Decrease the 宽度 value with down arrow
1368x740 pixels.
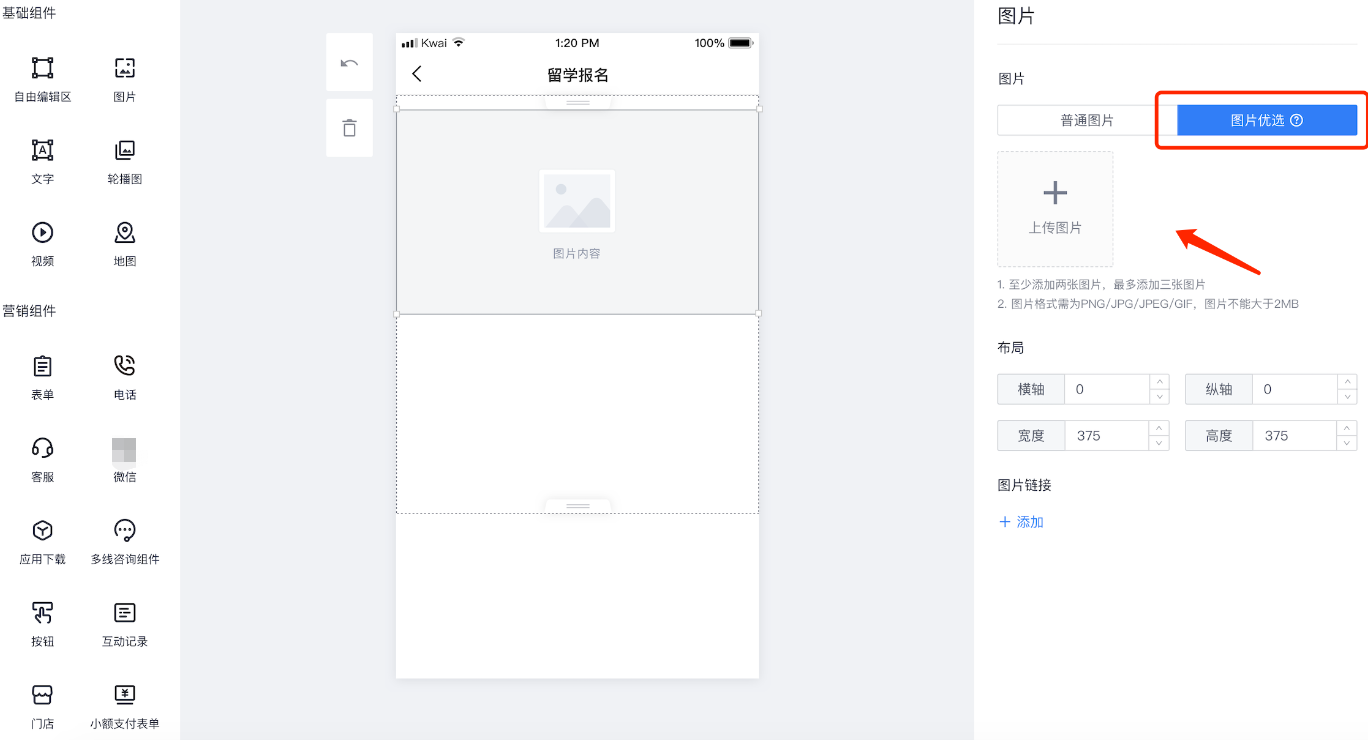click(1160, 443)
